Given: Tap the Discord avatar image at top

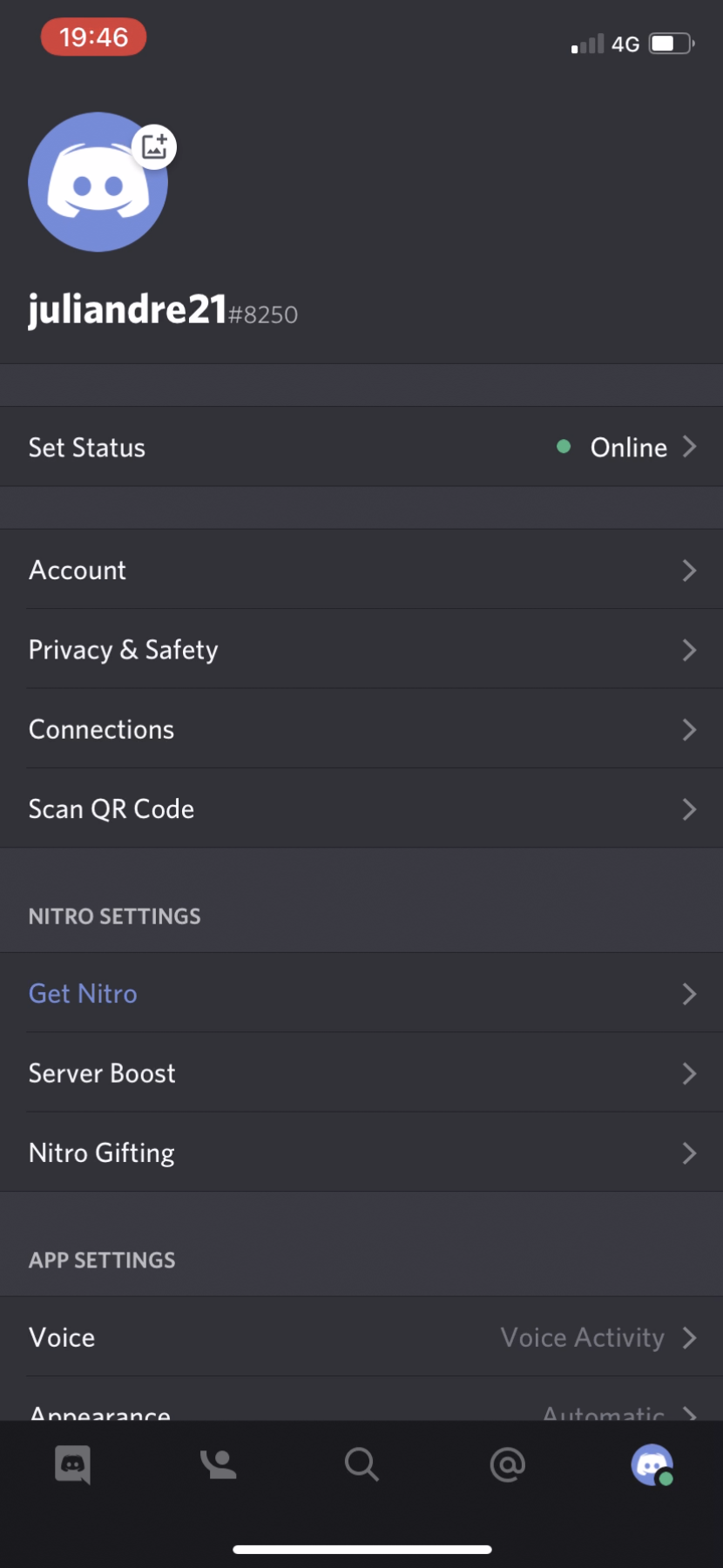Looking at the screenshot, I should click(98, 183).
